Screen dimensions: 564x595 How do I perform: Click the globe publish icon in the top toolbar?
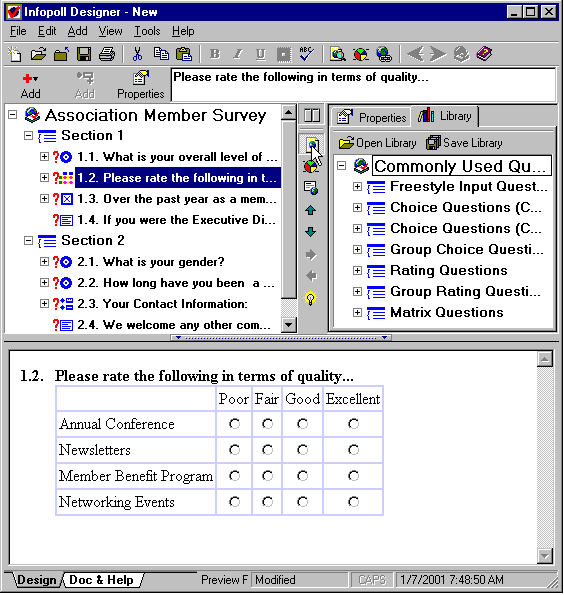click(x=383, y=54)
